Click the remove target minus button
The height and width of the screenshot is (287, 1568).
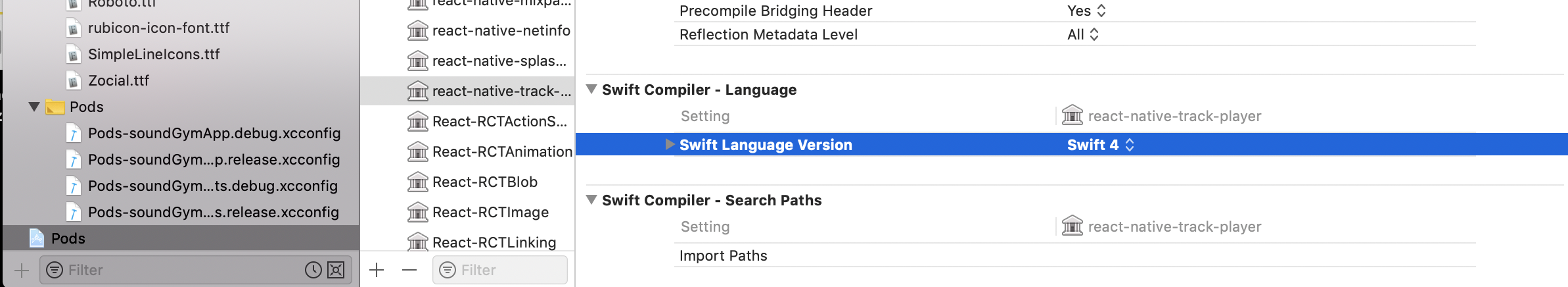point(409,270)
